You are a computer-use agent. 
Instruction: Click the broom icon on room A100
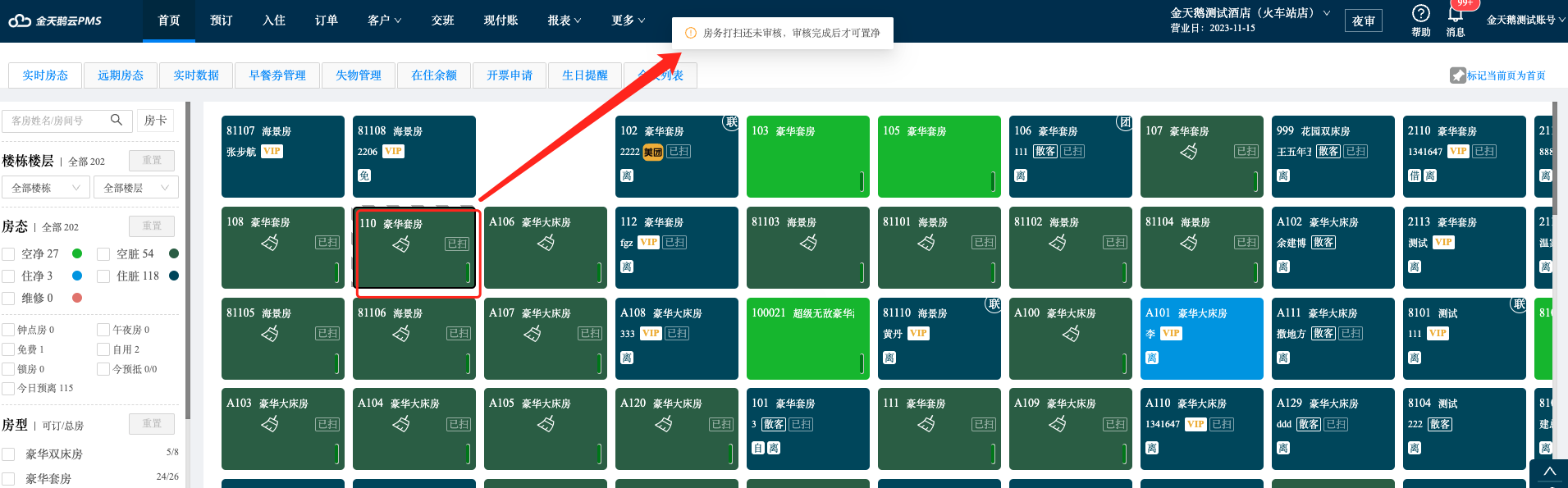coord(1071,334)
